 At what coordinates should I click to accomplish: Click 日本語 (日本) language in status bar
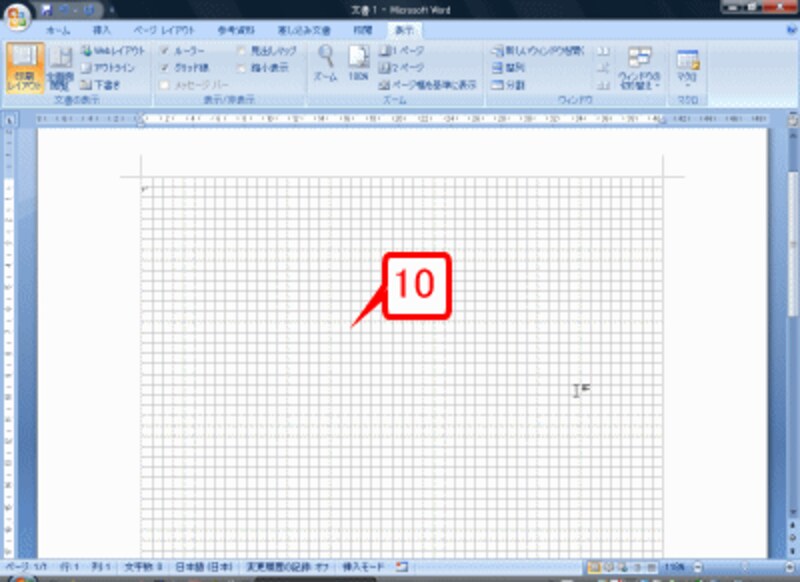tap(204, 567)
